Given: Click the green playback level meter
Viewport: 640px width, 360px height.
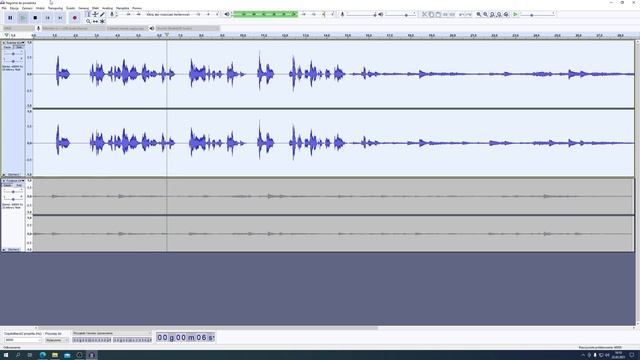Looking at the screenshot, I should point(265,14).
